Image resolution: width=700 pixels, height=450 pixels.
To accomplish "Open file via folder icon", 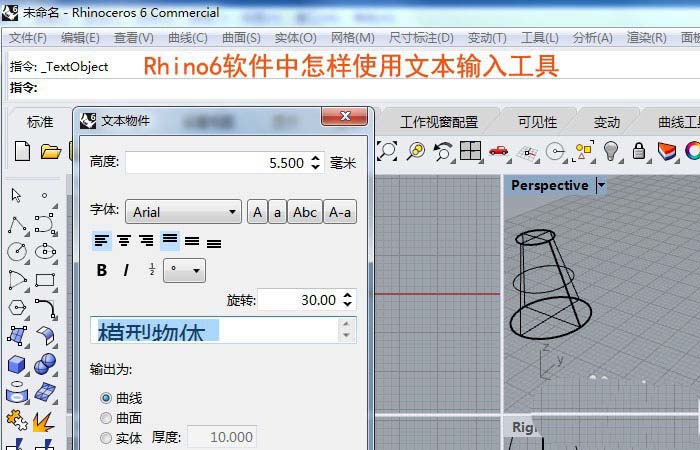I will (x=50, y=152).
